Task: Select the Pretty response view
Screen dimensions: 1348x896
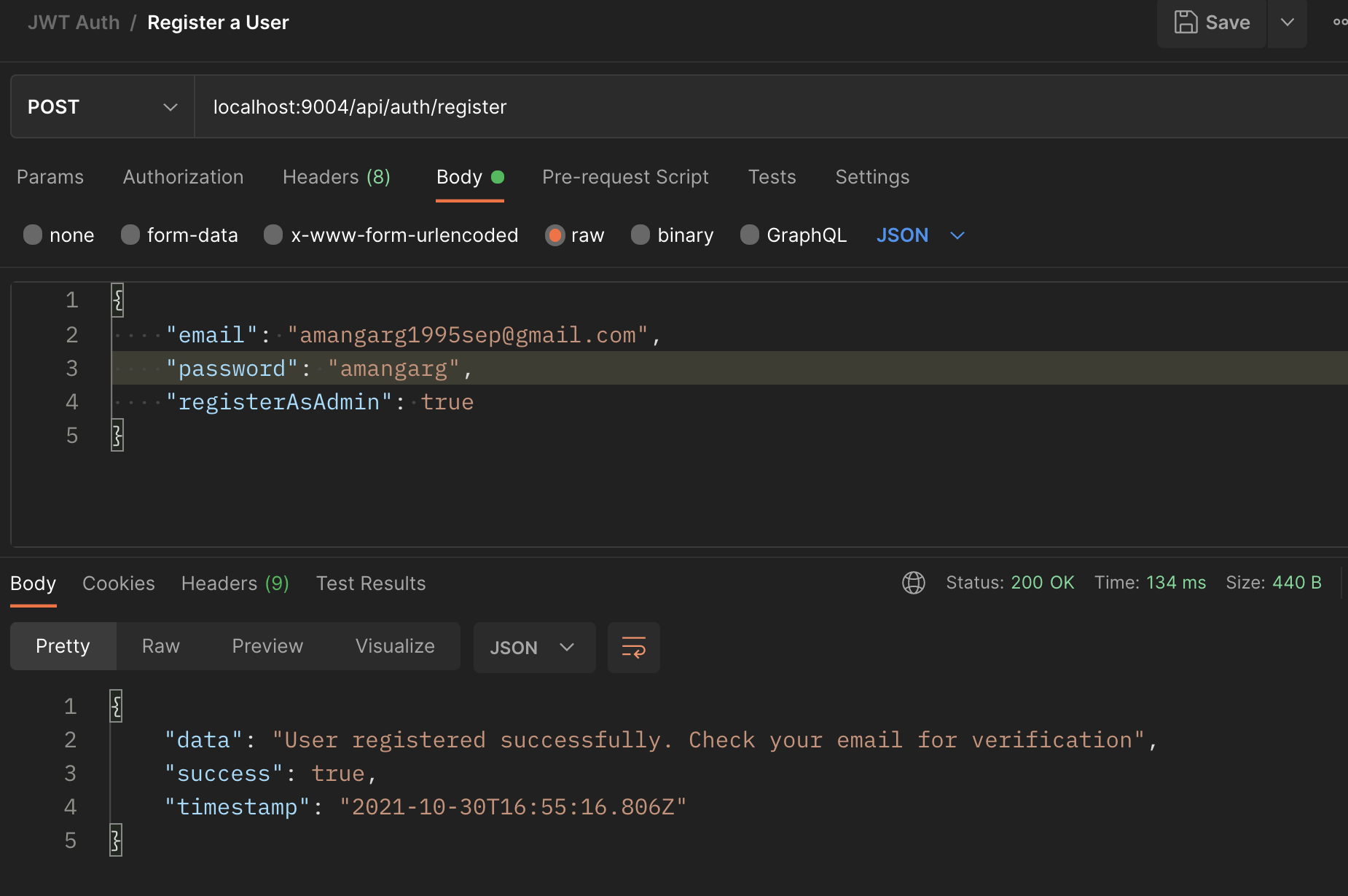Action: (63, 646)
